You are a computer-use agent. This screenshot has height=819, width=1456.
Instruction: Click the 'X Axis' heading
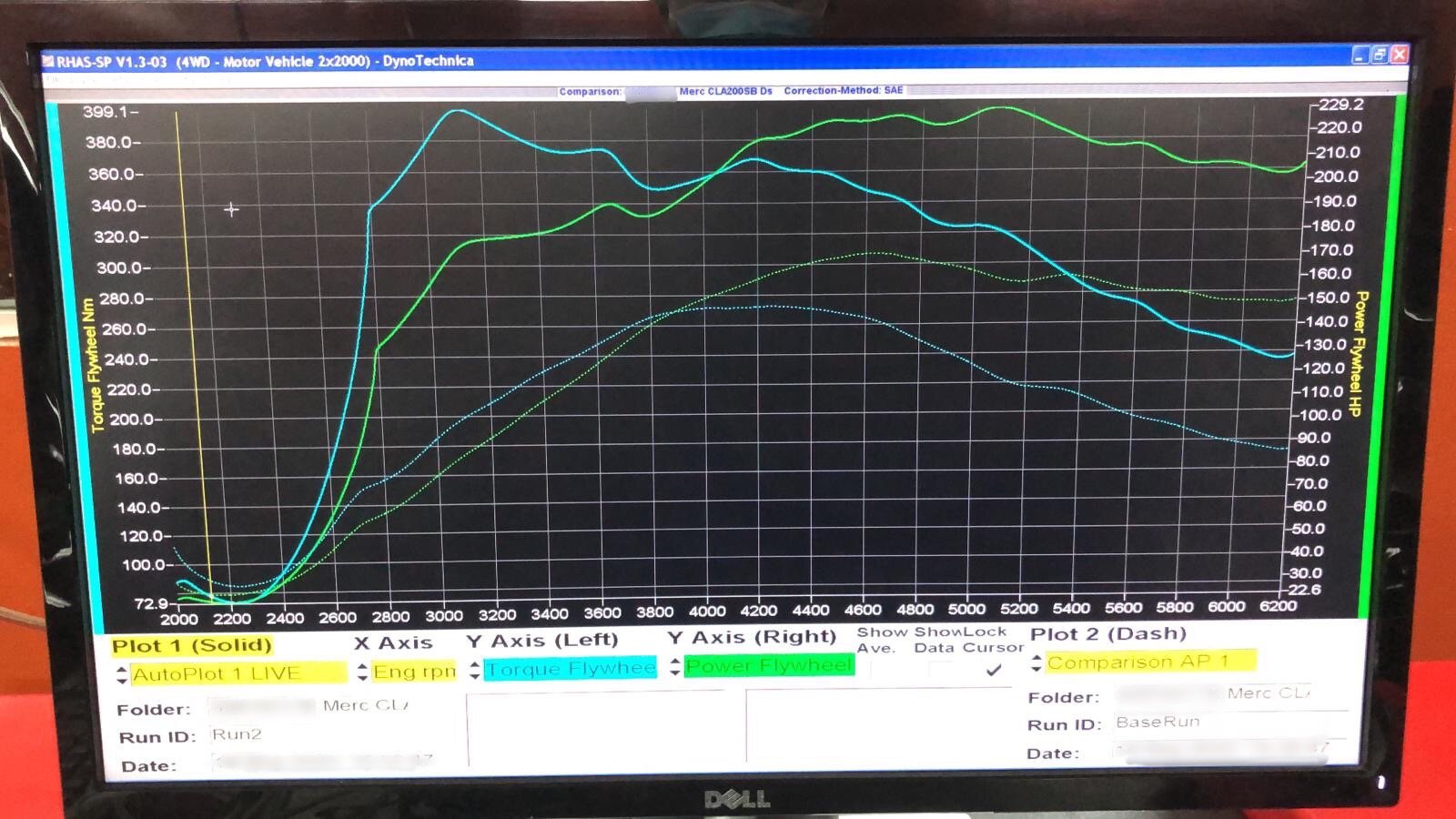point(393,643)
